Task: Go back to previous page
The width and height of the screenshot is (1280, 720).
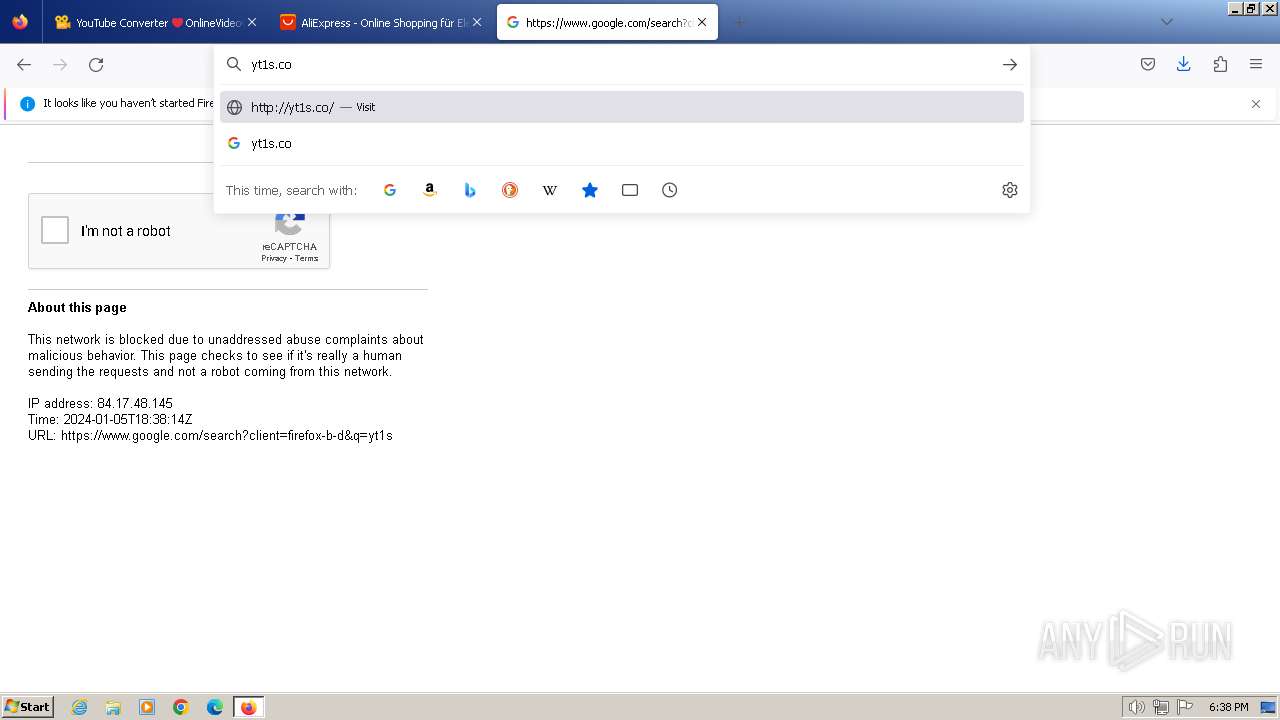Action: [24, 65]
